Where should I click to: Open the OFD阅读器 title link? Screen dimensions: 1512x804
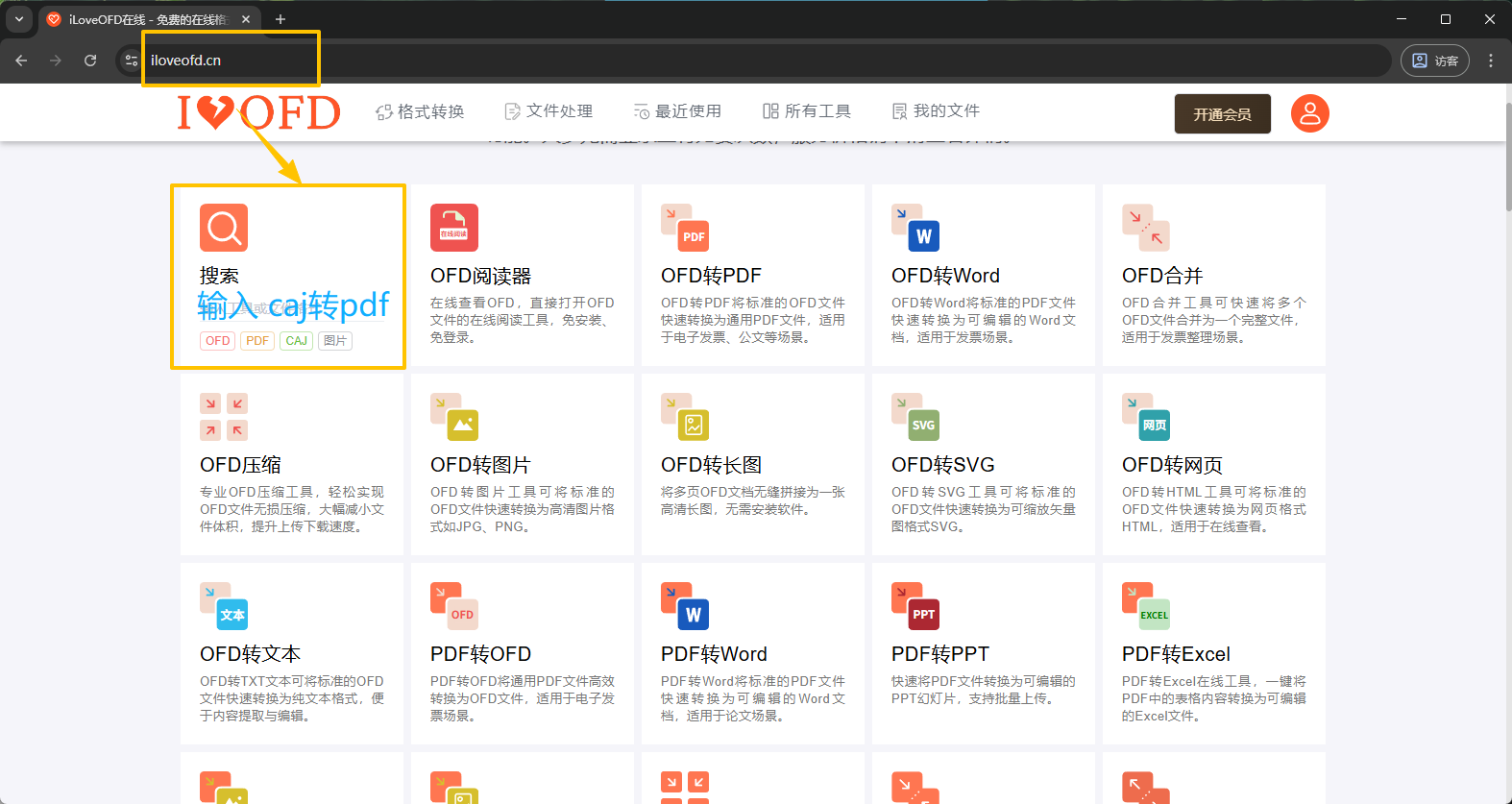(x=480, y=276)
